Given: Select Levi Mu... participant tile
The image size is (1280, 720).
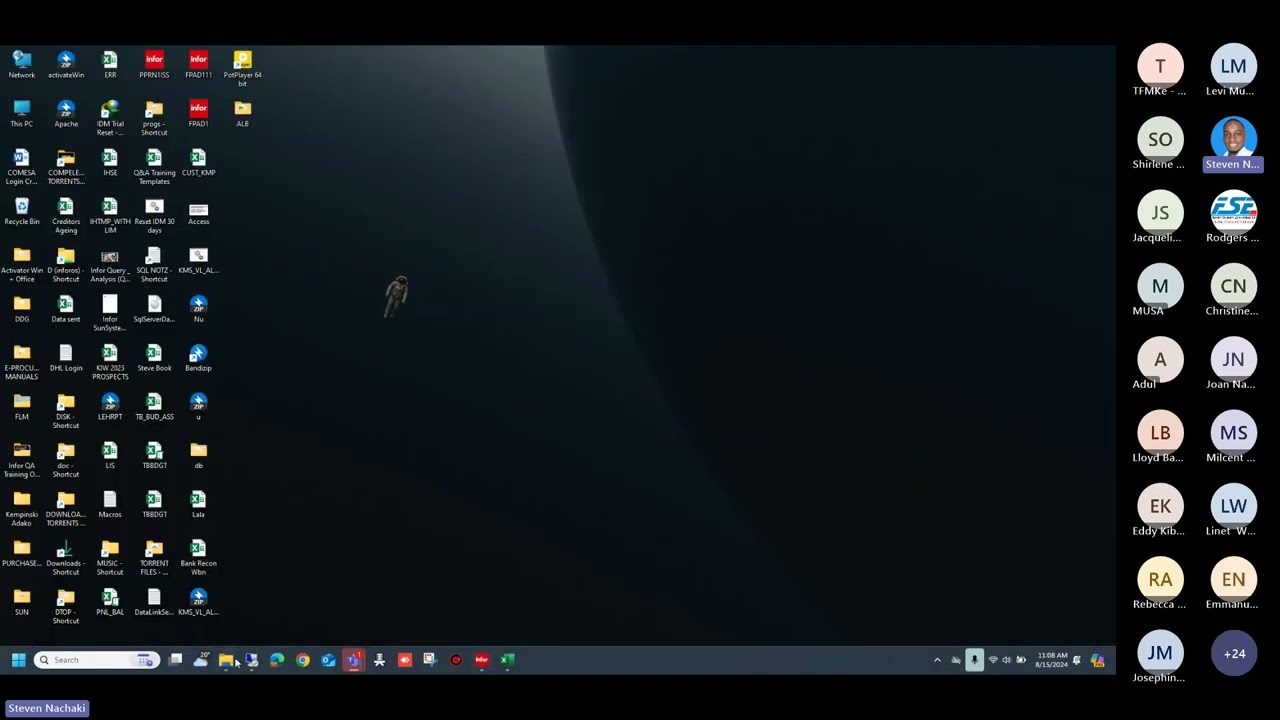Looking at the screenshot, I should 1233,70.
